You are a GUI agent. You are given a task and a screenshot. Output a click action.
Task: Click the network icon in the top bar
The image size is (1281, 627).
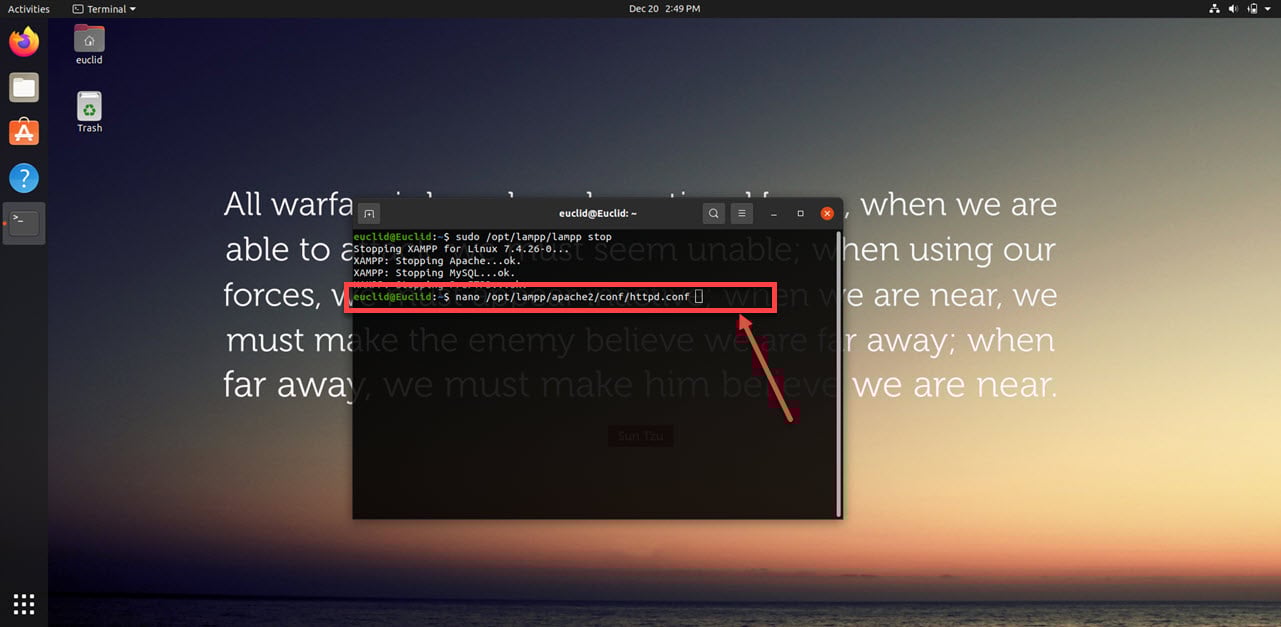pos(1215,9)
